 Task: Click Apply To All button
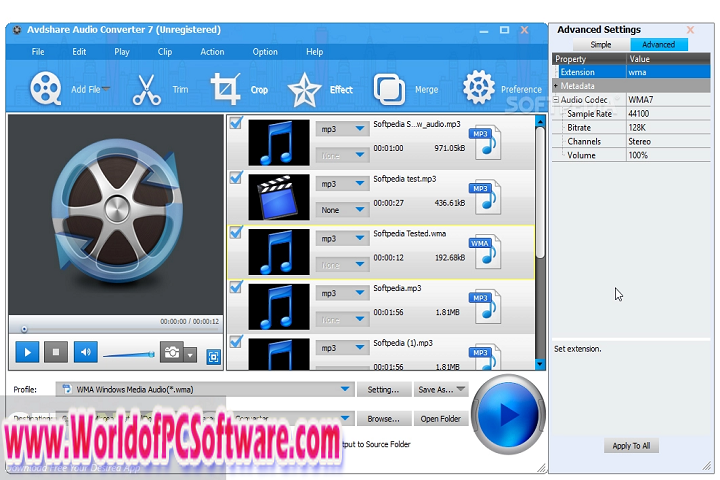pyautogui.click(x=631, y=446)
